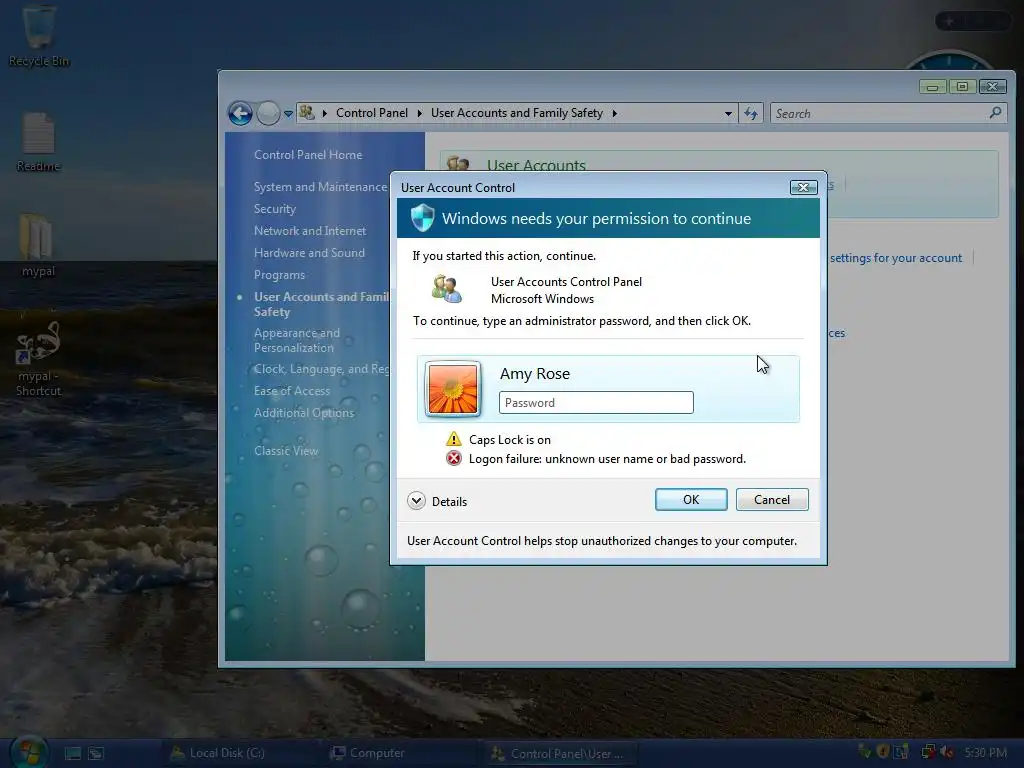
Task: Open the Programs category
Action: coord(280,275)
